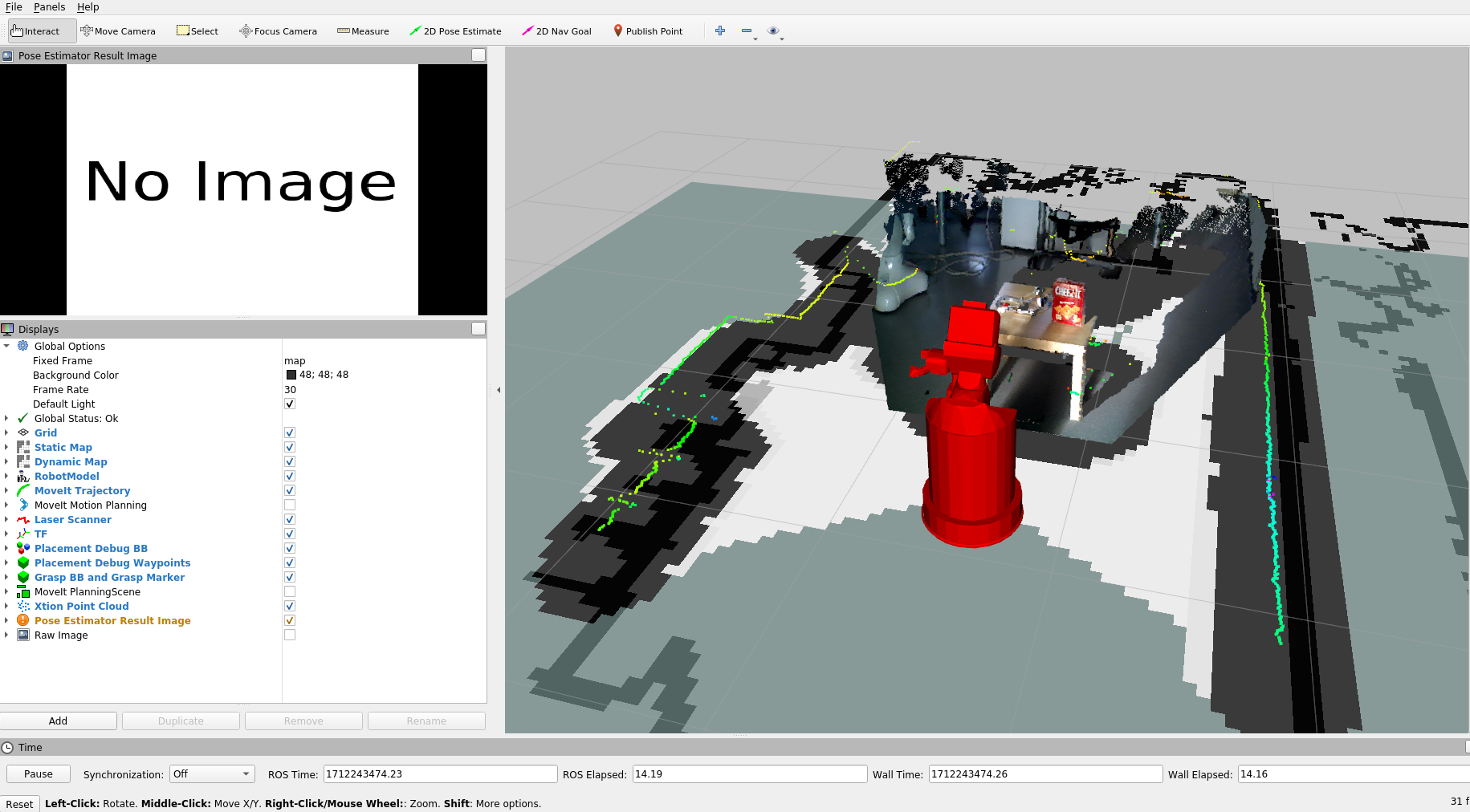The image size is (1470, 812).
Task: Choose the 2D Pose Estimate tool
Action: (x=455, y=31)
